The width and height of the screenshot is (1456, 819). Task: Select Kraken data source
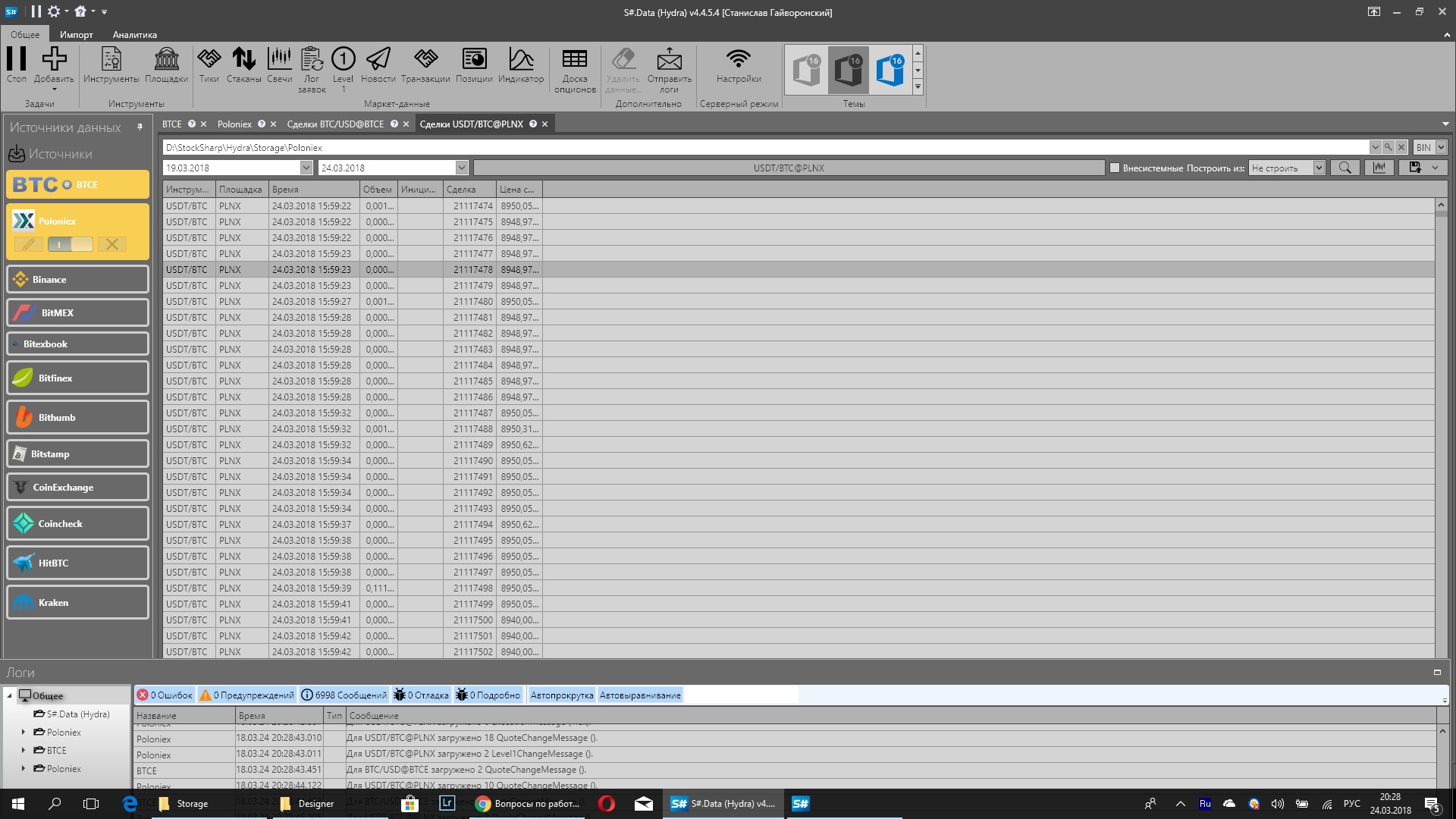[77, 602]
